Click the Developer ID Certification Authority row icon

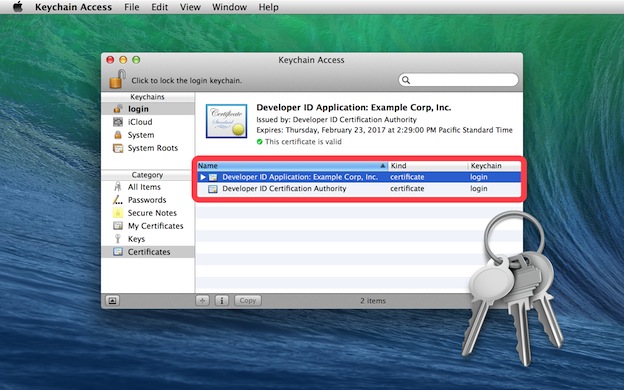click(x=213, y=189)
